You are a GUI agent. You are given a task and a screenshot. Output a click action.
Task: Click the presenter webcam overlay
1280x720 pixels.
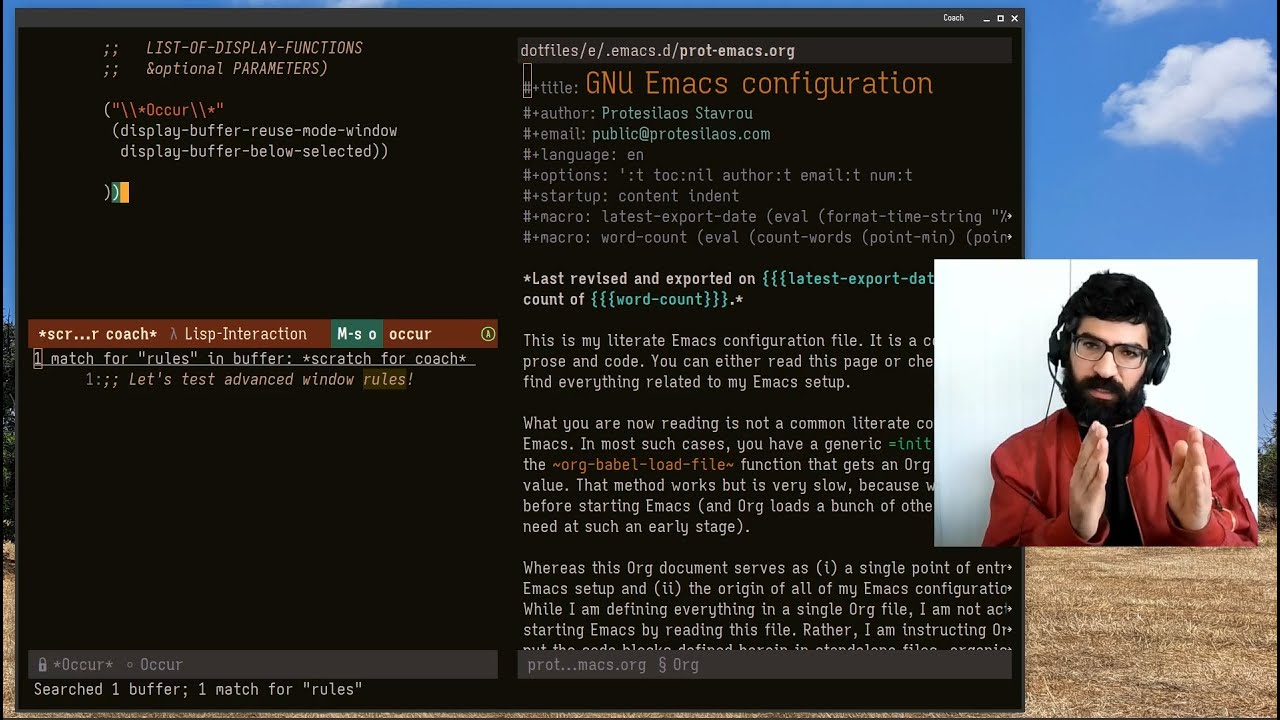[1096, 403]
